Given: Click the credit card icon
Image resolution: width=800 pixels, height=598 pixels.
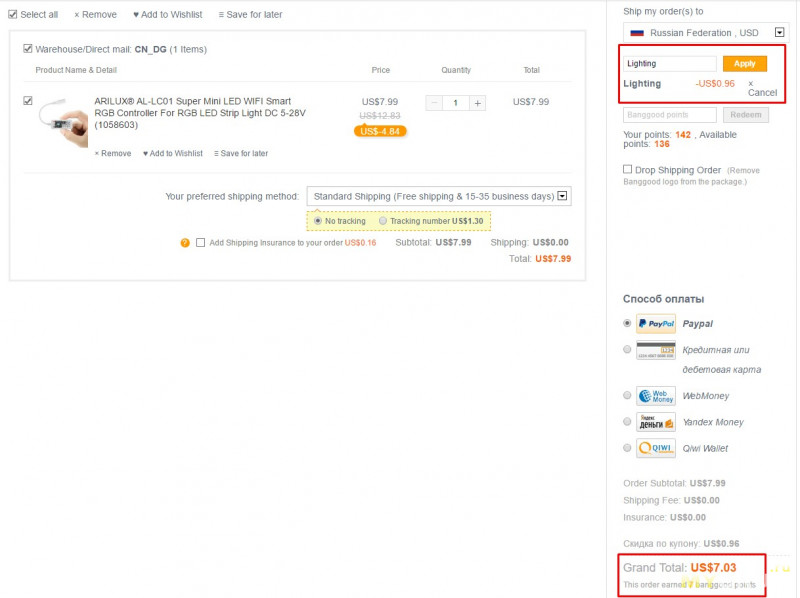Looking at the screenshot, I should (656, 350).
